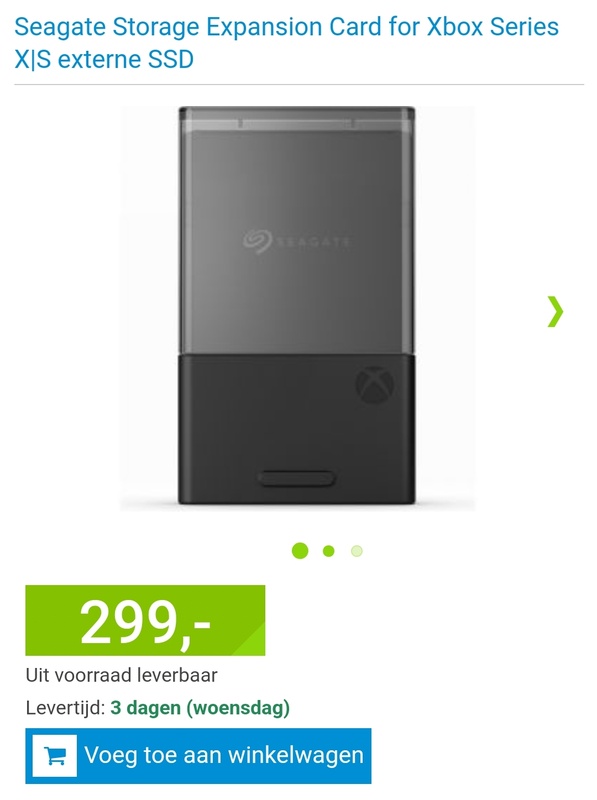597x800 pixels.
Task: Click the Seagate logo on the product photo
Action: (x=296, y=241)
